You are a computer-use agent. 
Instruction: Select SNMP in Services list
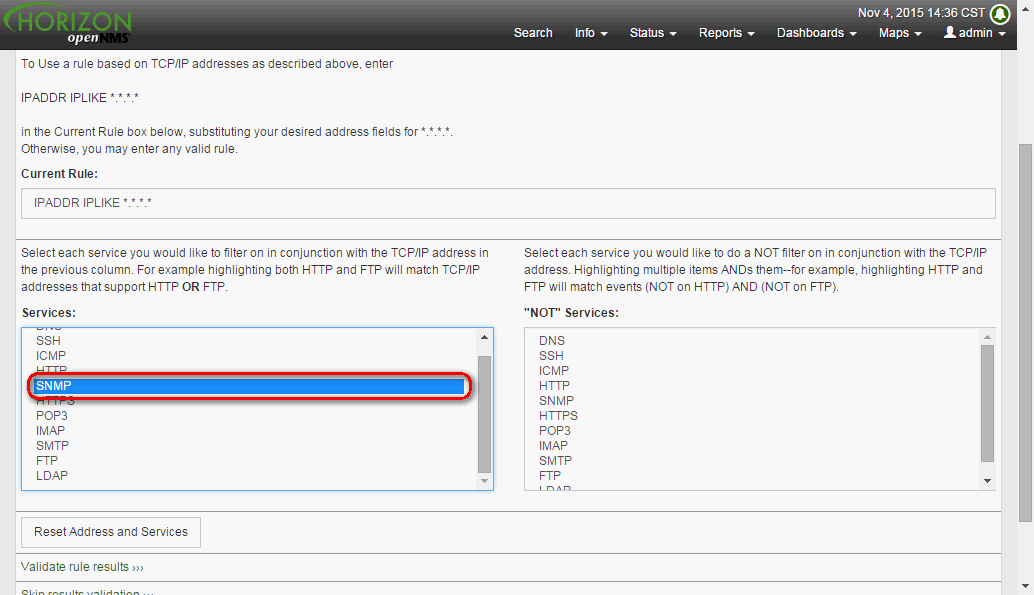[249, 386]
